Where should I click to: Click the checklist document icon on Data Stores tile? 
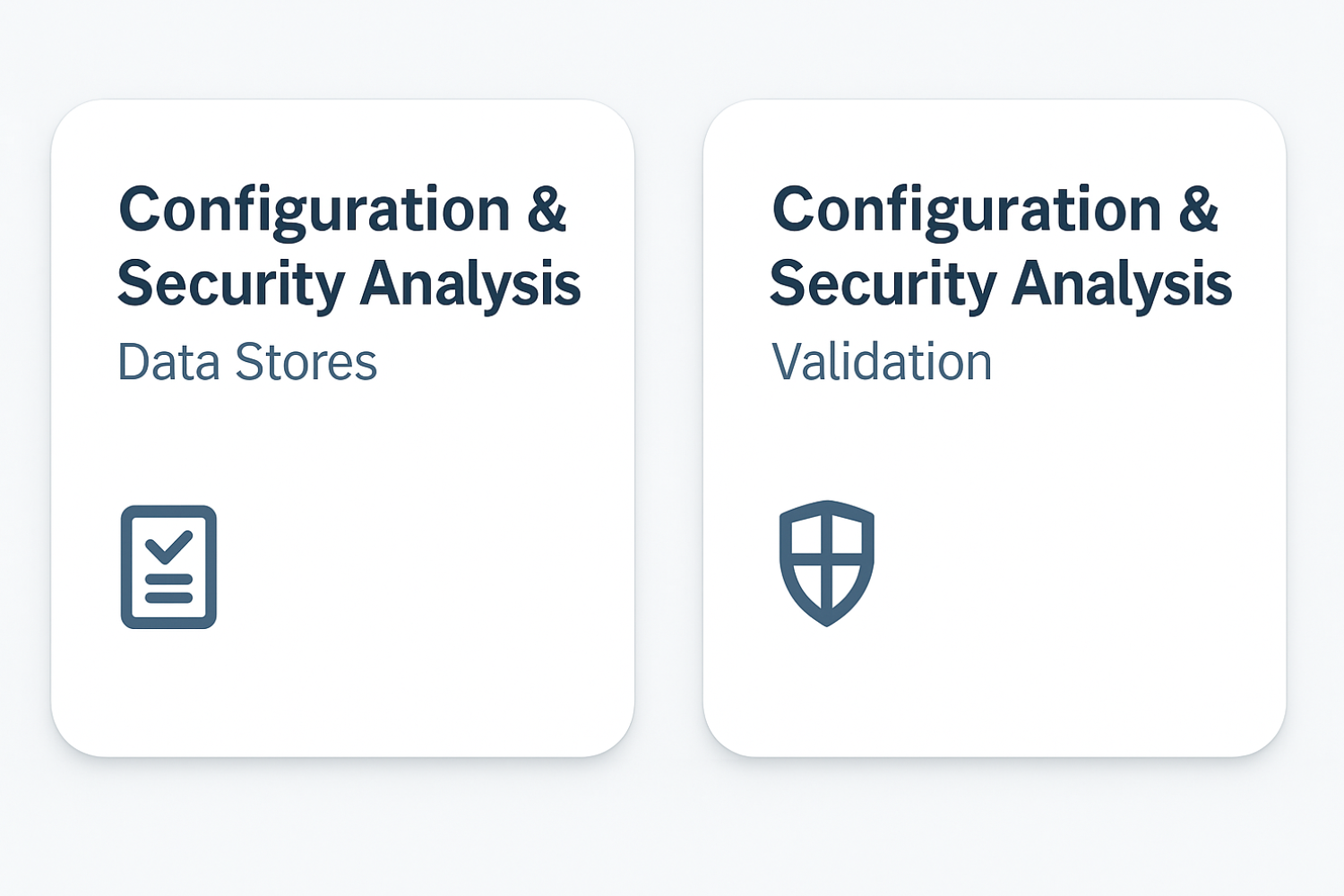point(168,566)
